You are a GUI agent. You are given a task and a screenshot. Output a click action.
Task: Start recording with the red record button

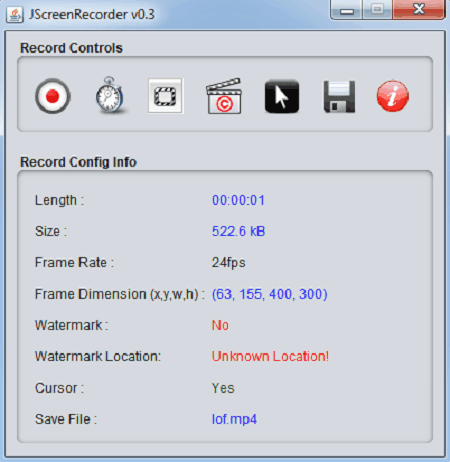tap(53, 96)
